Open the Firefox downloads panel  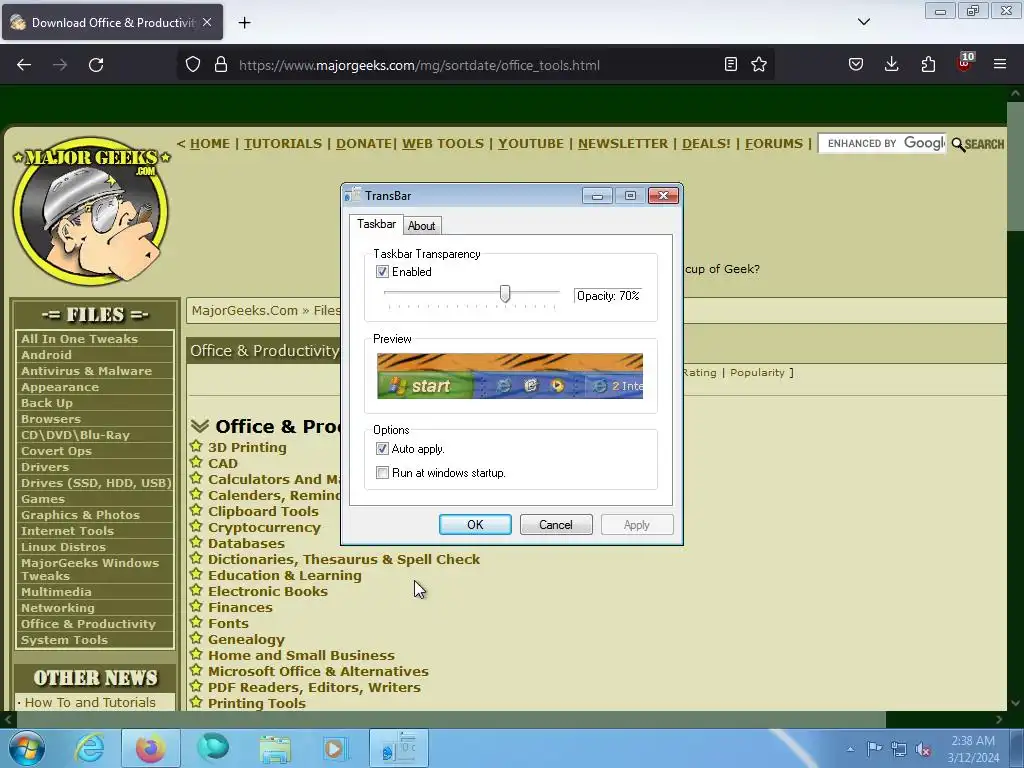tap(891, 65)
